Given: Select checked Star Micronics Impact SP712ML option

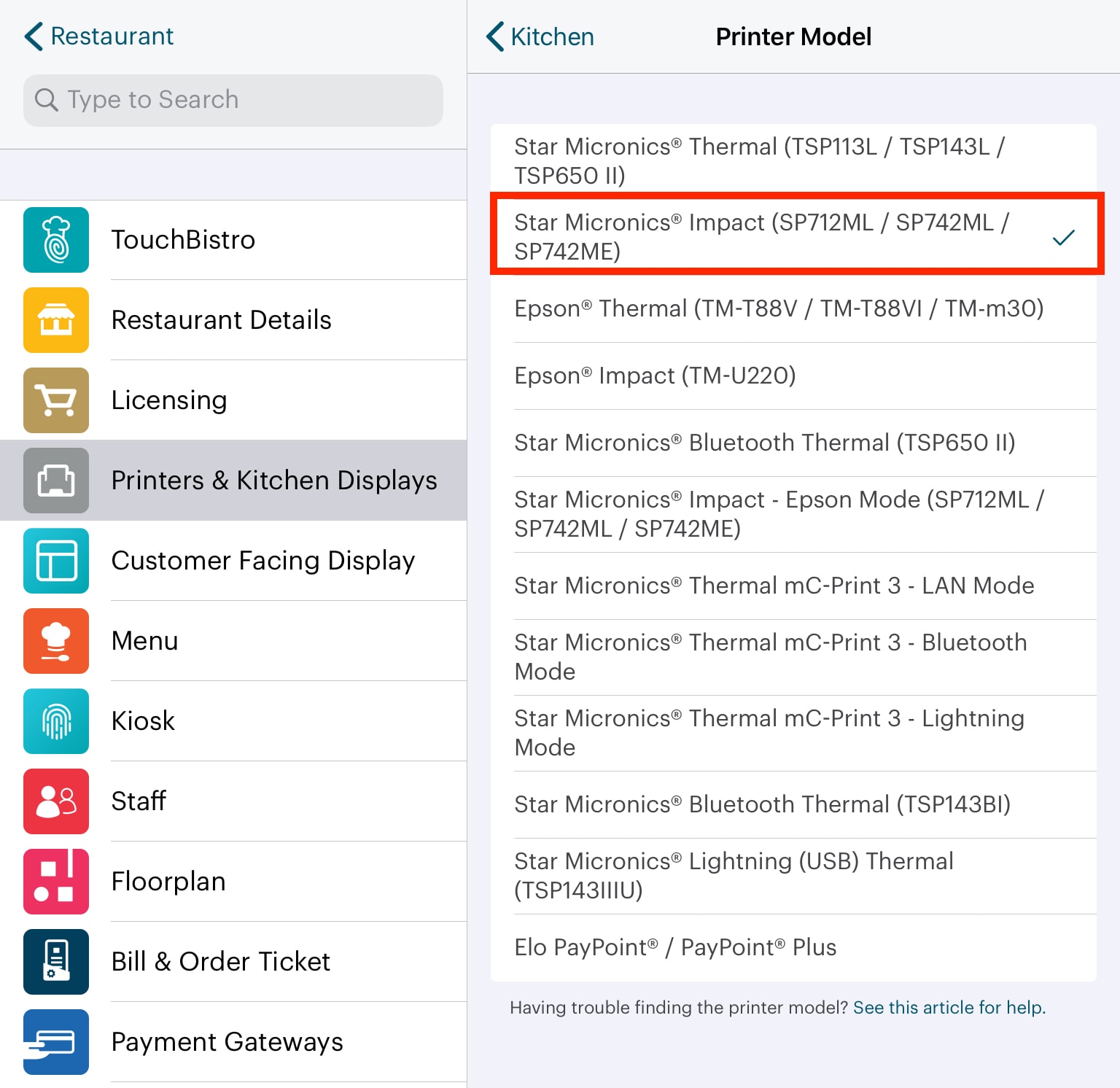Looking at the screenshot, I should [795, 236].
